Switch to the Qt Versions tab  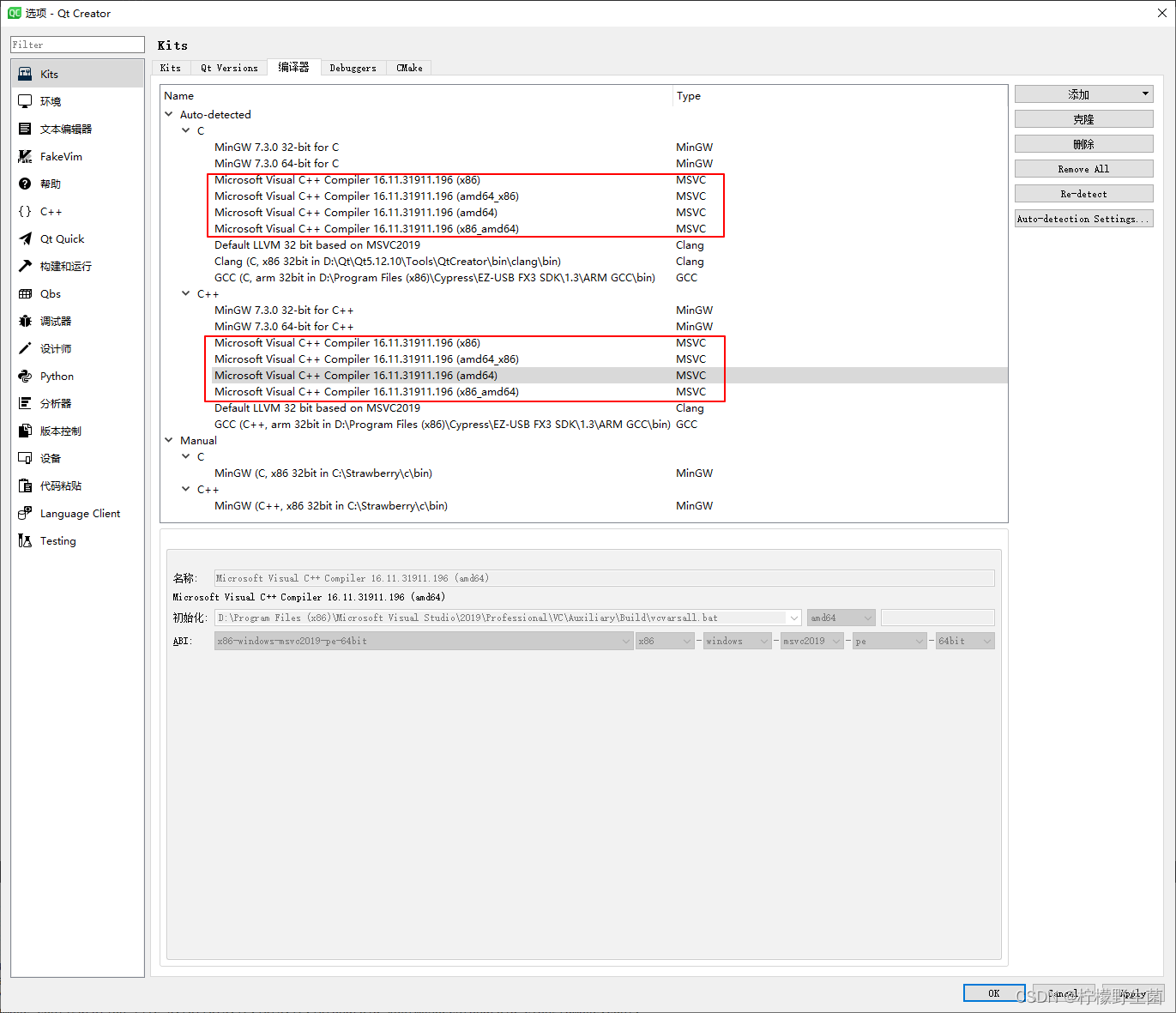point(229,68)
